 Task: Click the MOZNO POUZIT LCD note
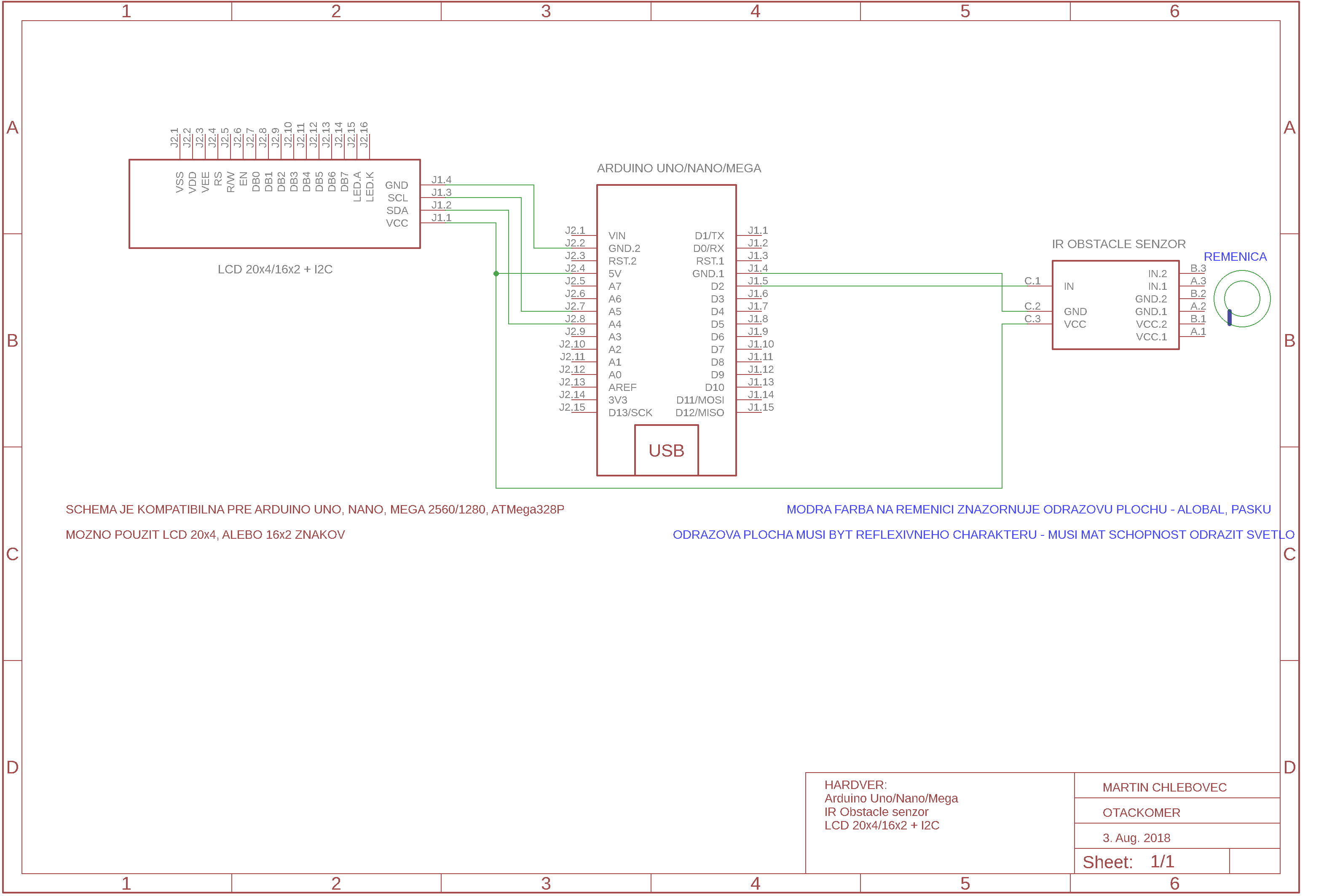pyautogui.click(x=205, y=534)
